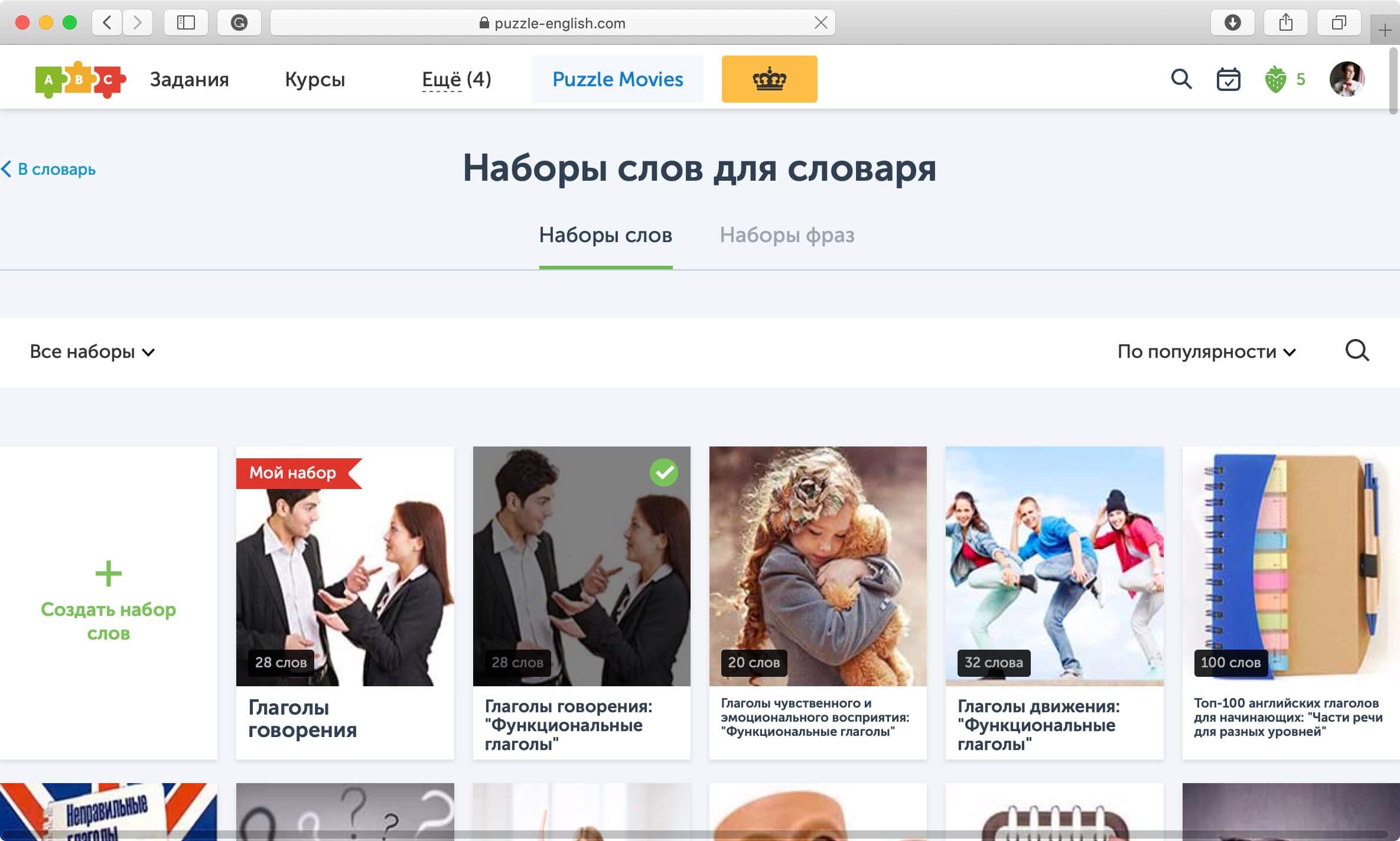This screenshot has height=841, width=1400.
Task: Toggle the Safari sidebar button
Action: click(186, 23)
